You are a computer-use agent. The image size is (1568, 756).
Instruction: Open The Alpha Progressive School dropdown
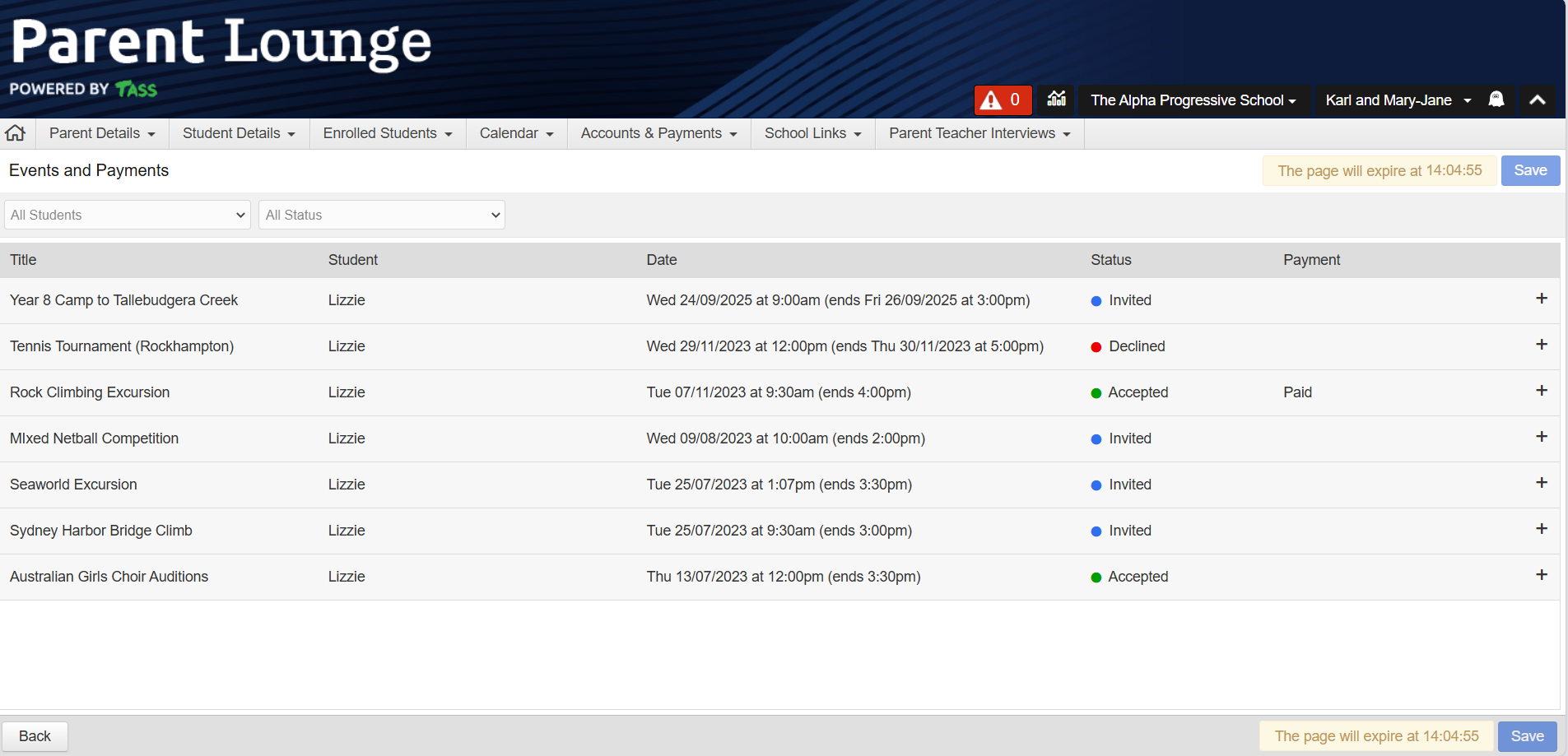1193,100
